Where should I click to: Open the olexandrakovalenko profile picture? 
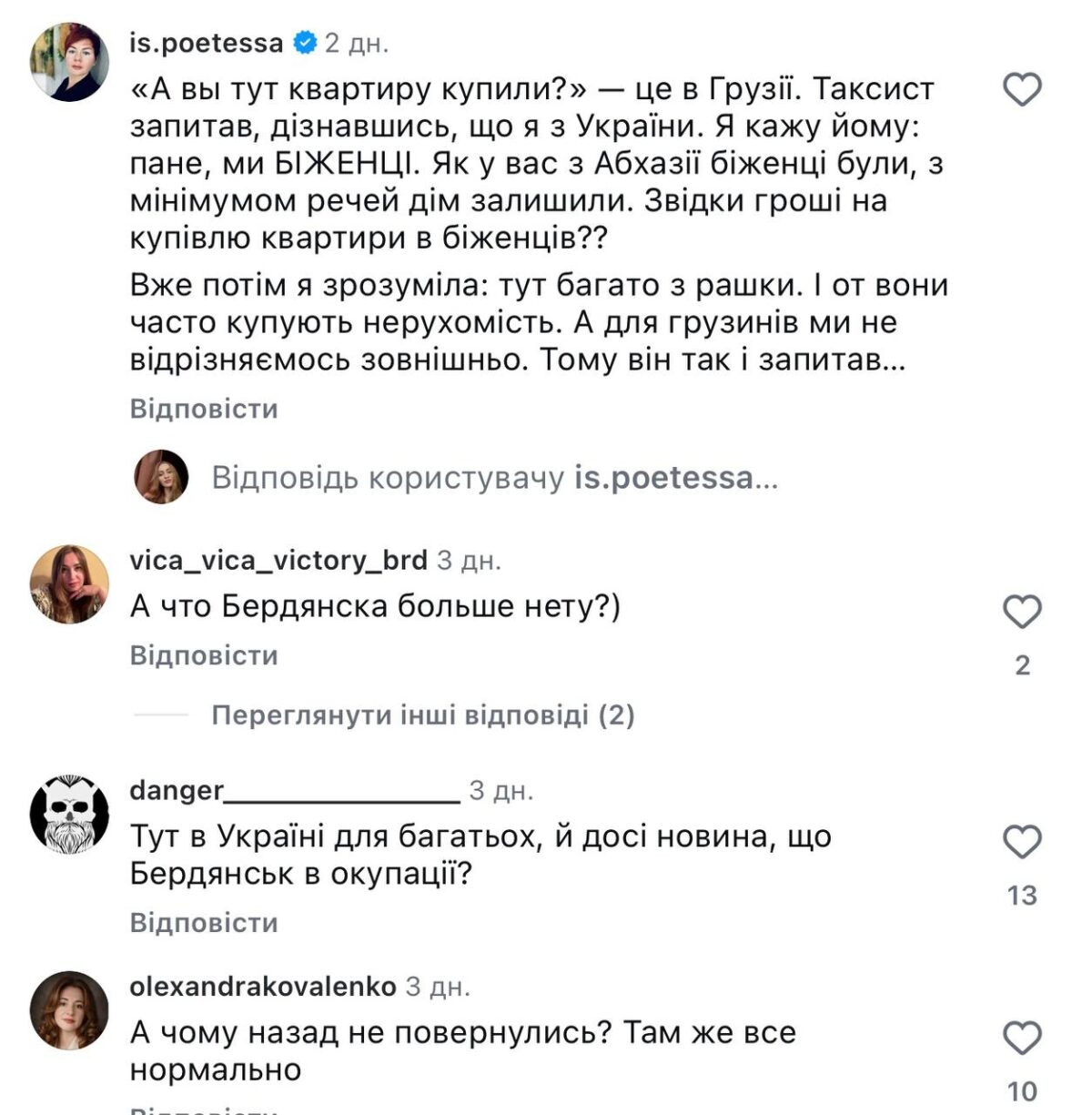click(69, 1010)
